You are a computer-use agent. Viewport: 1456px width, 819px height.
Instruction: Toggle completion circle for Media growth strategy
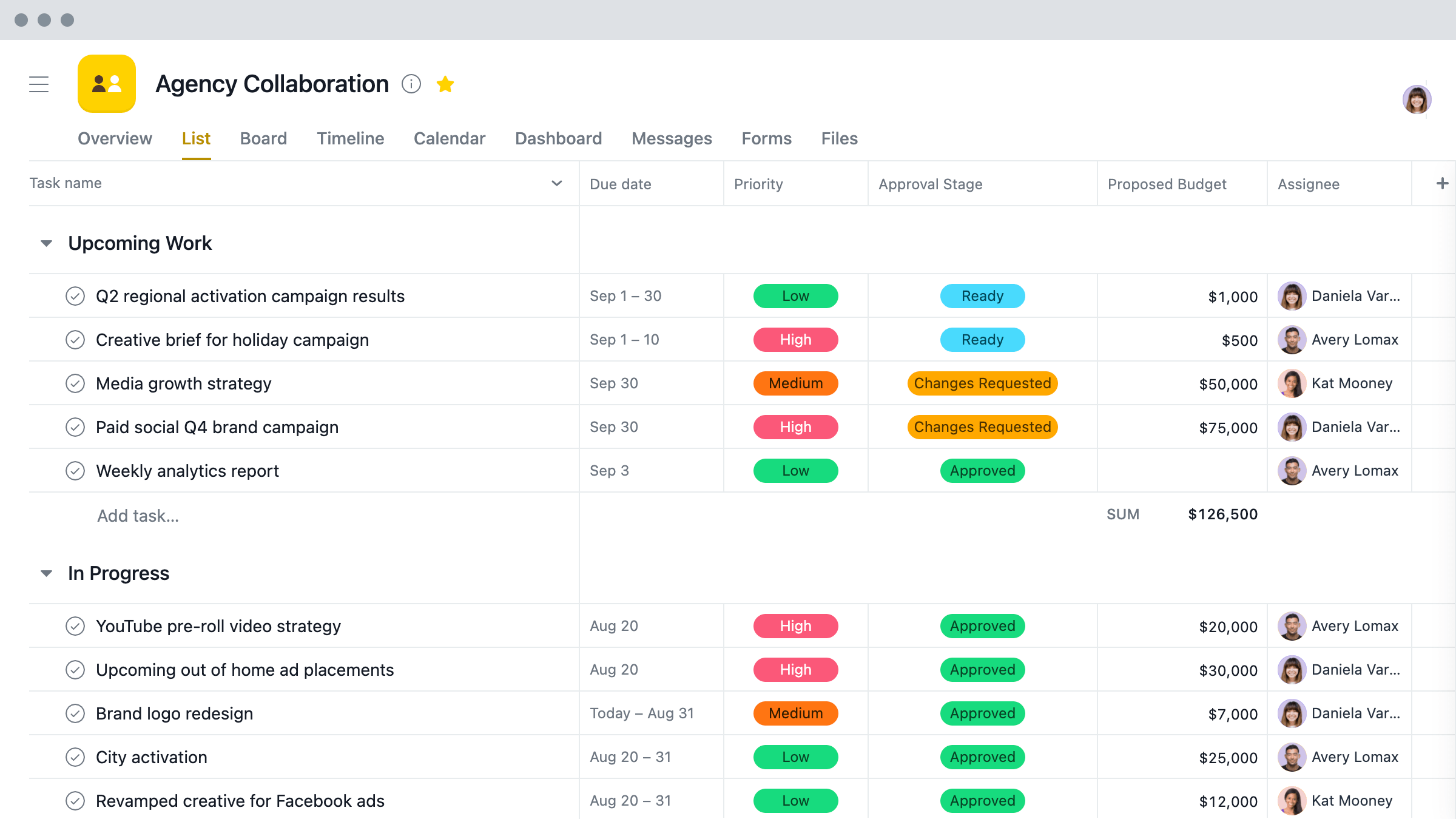pyautogui.click(x=76, y=382)
